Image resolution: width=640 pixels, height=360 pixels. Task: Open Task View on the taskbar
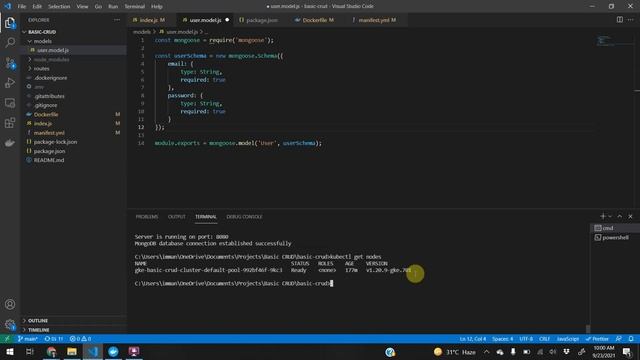click(30, 352)
